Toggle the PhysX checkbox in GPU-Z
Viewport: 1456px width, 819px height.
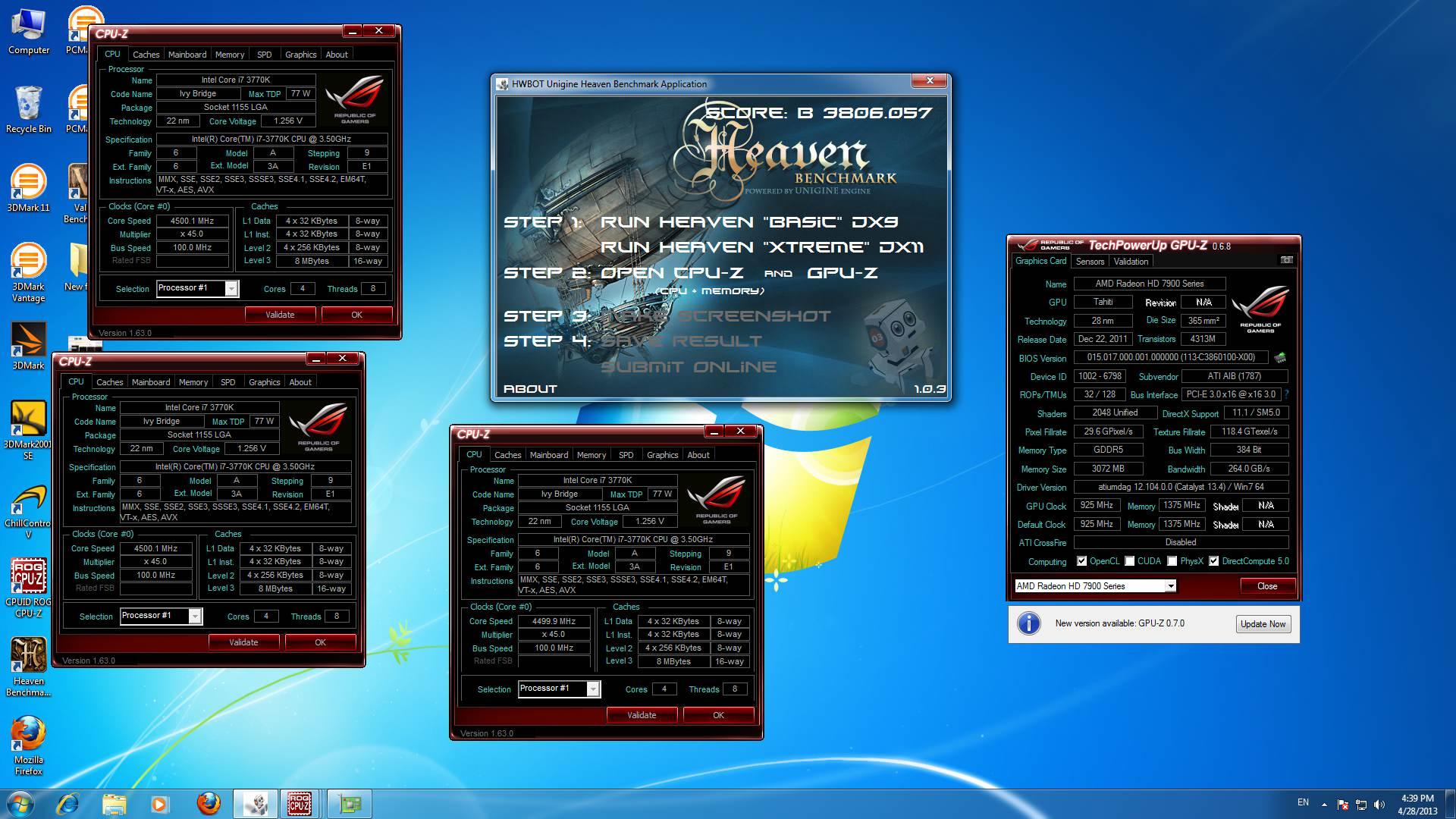pos(1172,561)
